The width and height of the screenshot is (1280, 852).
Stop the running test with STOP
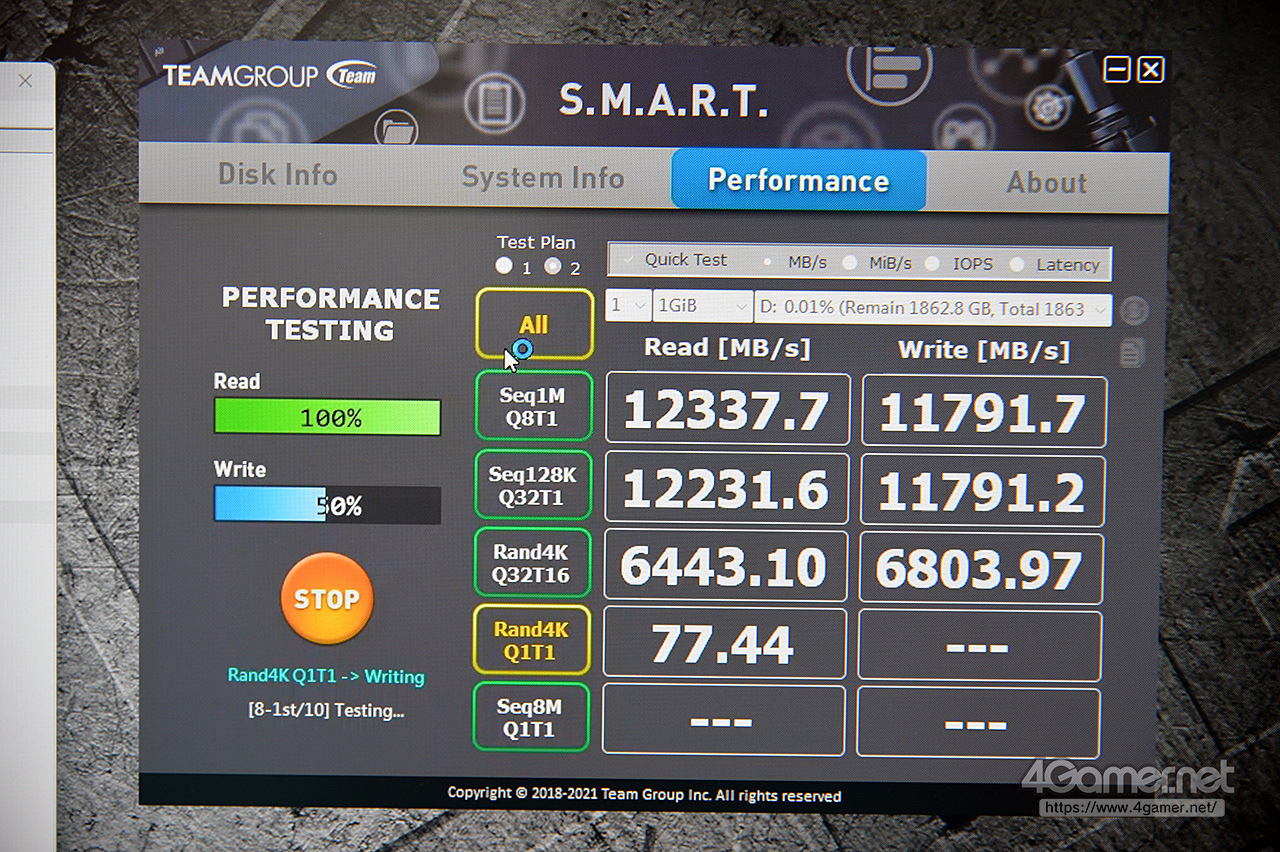click(x=327, y=599)
